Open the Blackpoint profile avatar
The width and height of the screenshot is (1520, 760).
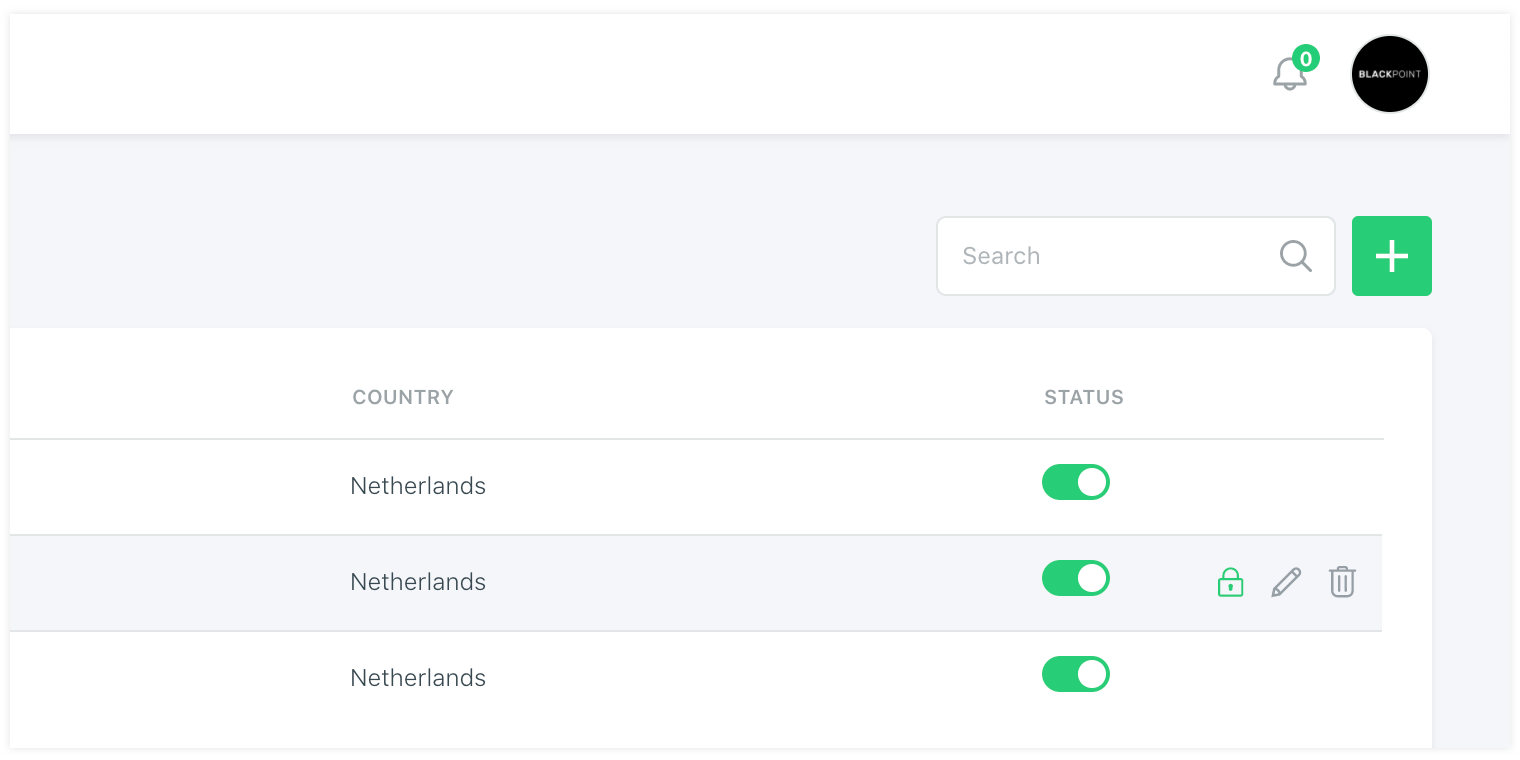[1389, 75]
